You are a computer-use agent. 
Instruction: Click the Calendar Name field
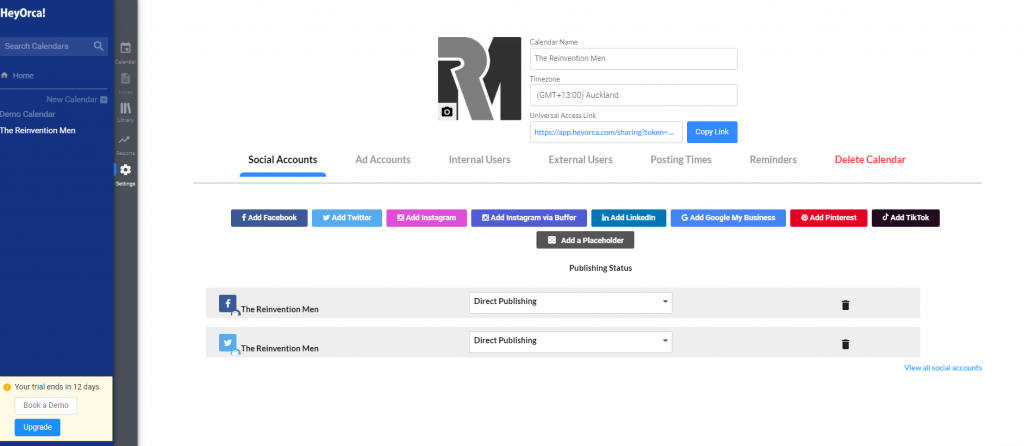coord(633,58)
